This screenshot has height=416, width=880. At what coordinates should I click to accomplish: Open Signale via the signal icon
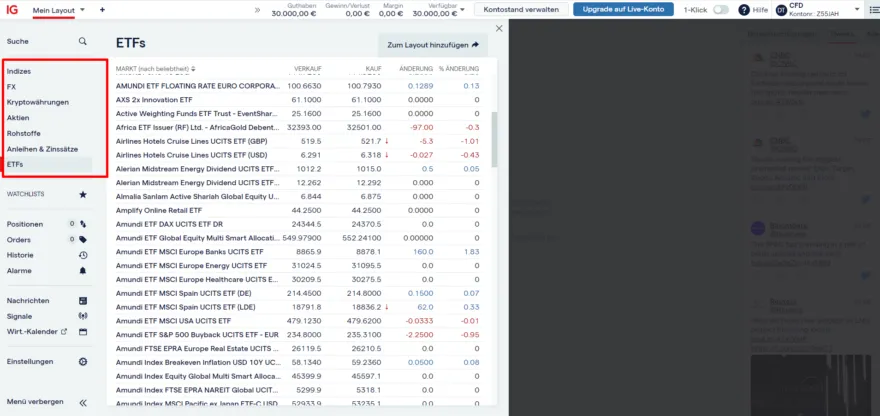tap(83, 316)
